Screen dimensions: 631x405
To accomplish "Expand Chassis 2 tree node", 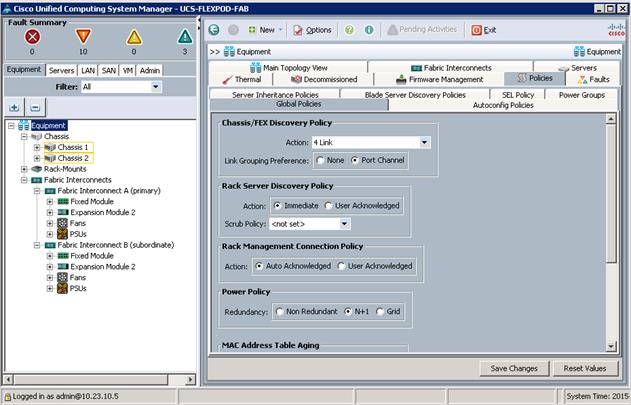I will click(37, 158).
